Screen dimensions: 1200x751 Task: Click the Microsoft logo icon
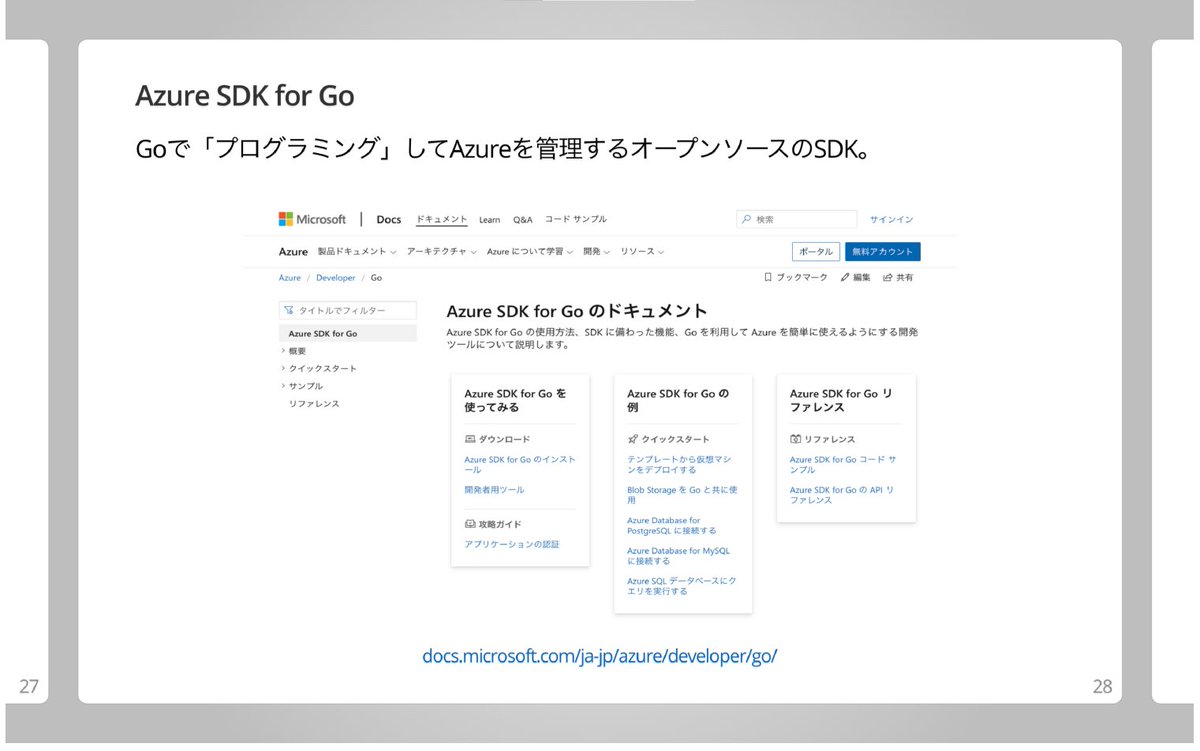coord(284,218)
